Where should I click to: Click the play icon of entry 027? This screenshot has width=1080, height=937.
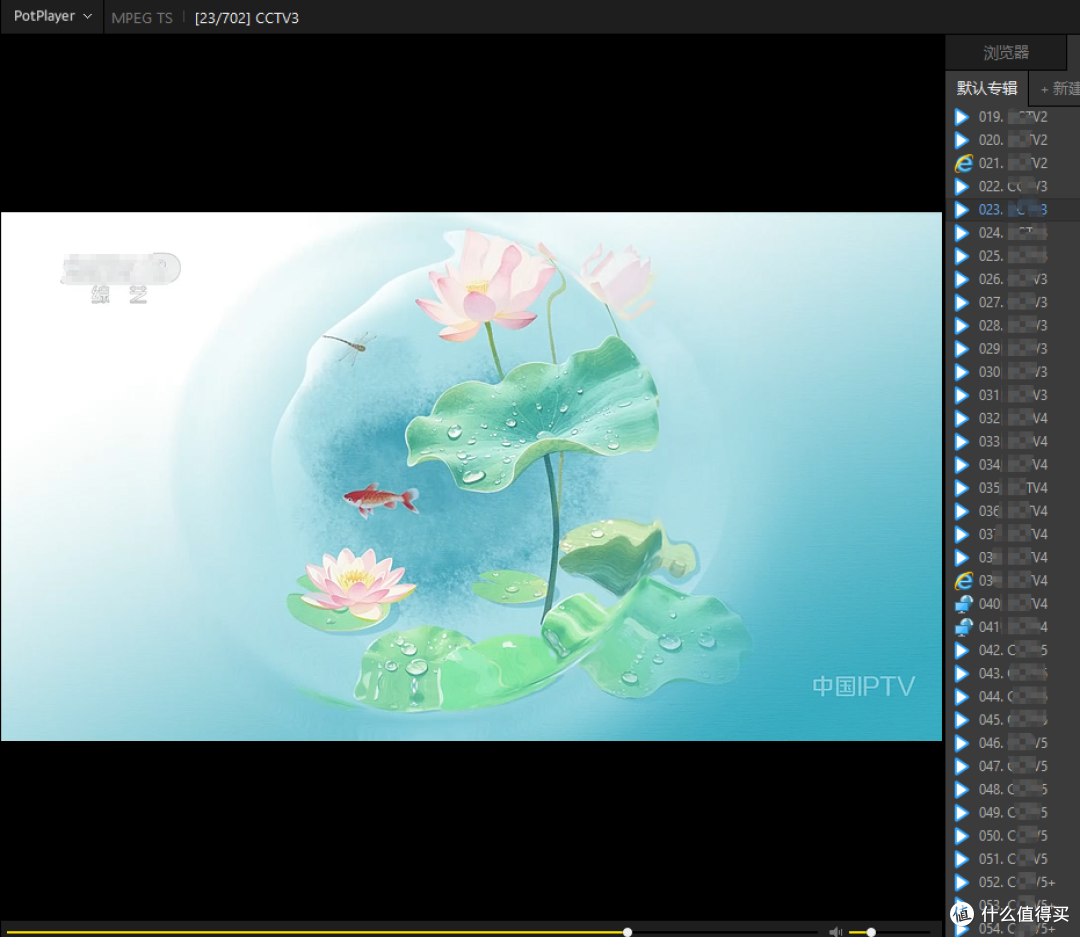click(x=962, y=302)
